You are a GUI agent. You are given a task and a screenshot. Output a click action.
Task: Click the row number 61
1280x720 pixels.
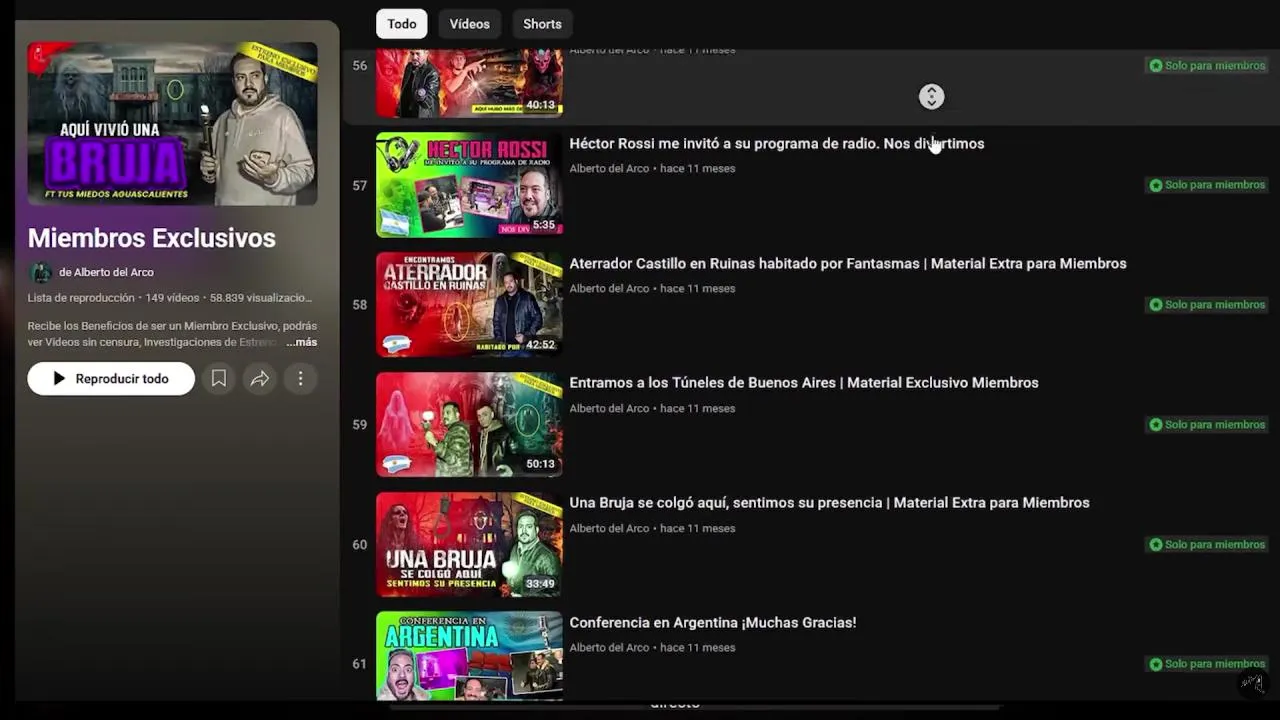[360, 664]
